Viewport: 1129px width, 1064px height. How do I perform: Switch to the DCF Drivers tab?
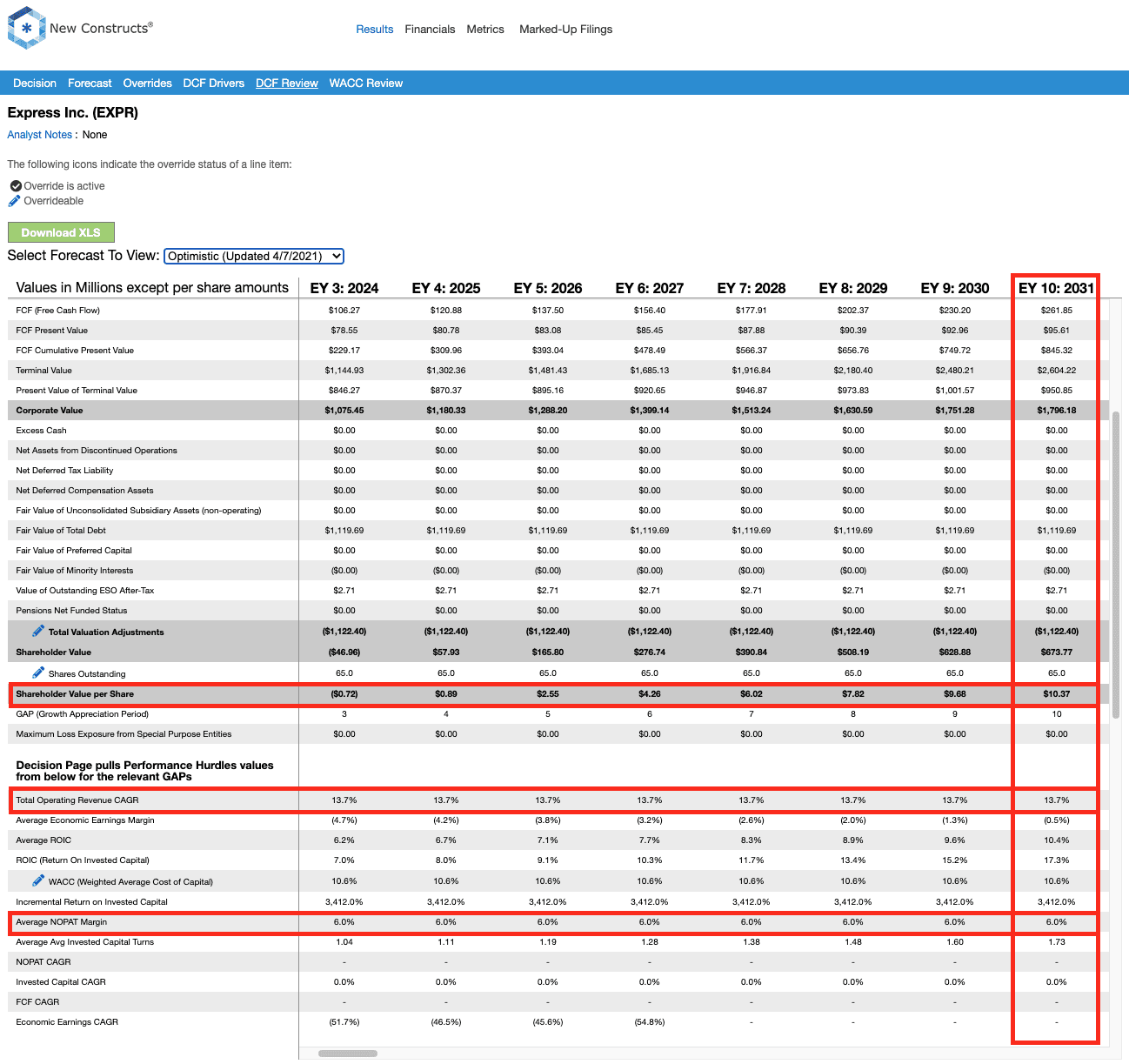click(x=214, y=84)
